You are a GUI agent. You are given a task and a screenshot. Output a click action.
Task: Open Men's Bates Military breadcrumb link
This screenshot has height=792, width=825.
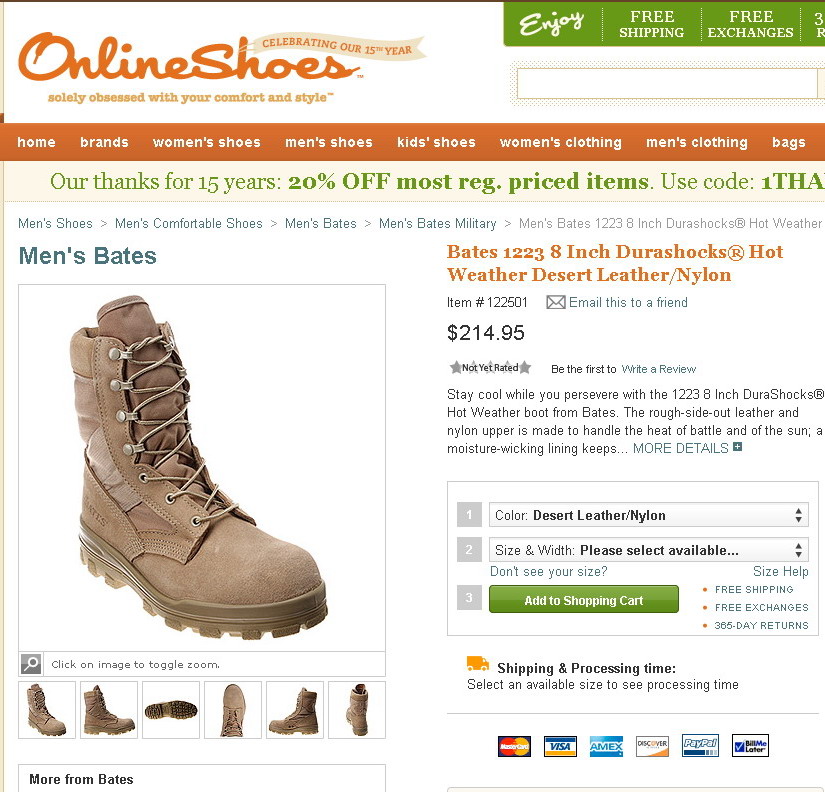[438, 224]
